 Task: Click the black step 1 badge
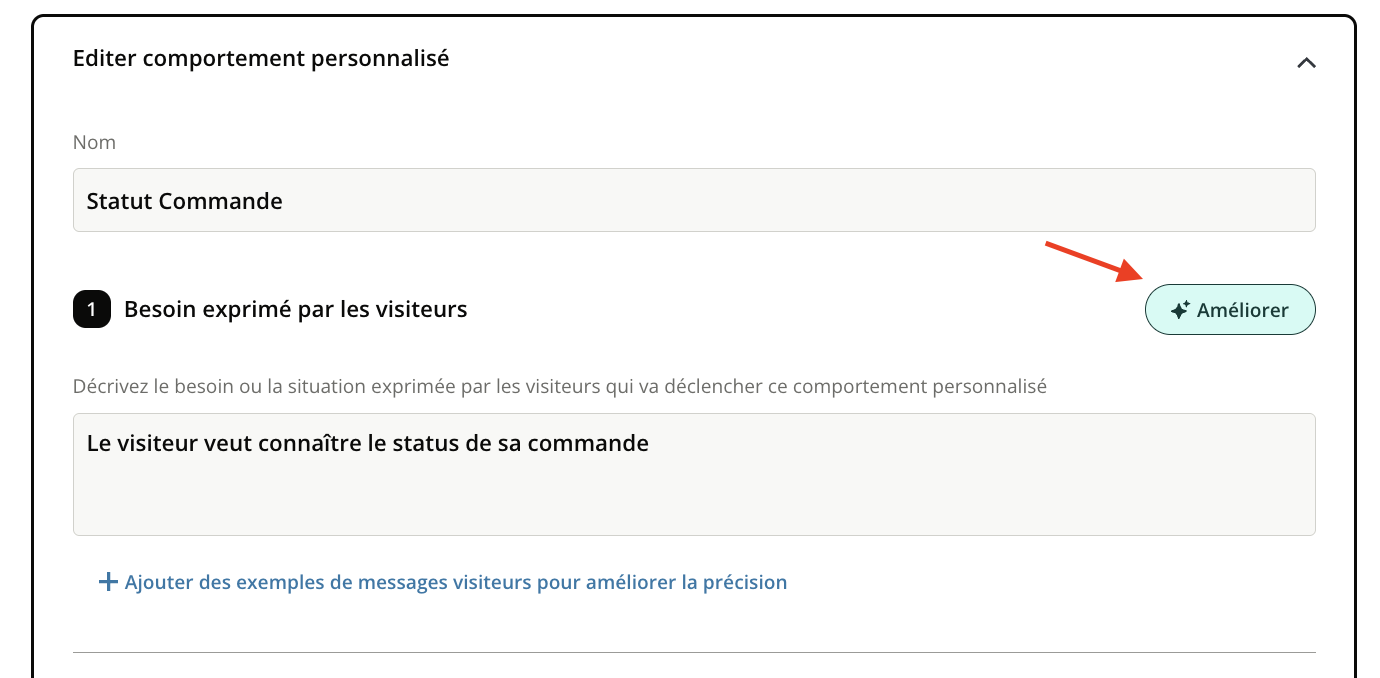[x=91, y=310]
